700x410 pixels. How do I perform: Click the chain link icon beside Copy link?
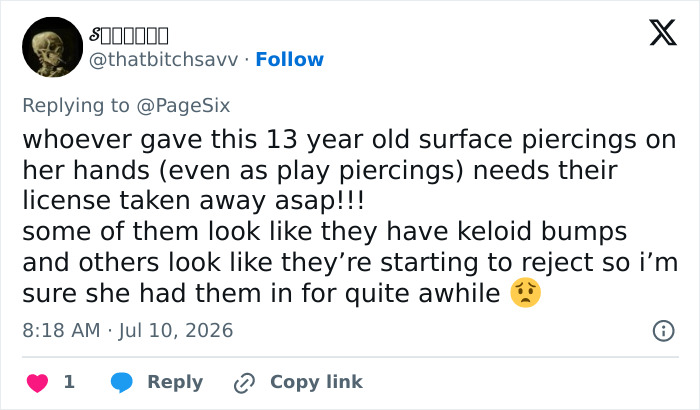tap(245, 383)
